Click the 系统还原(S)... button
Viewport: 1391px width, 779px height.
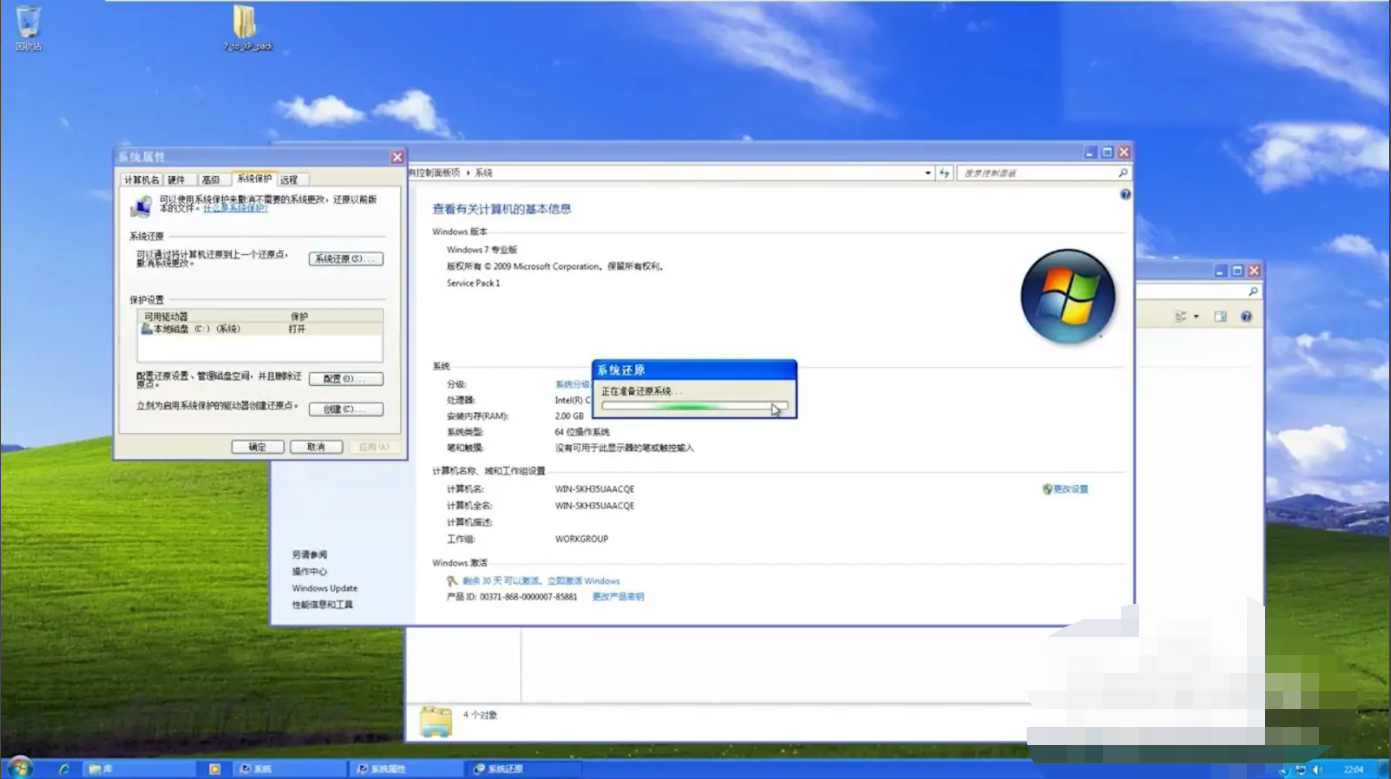(x=346, y=259)
